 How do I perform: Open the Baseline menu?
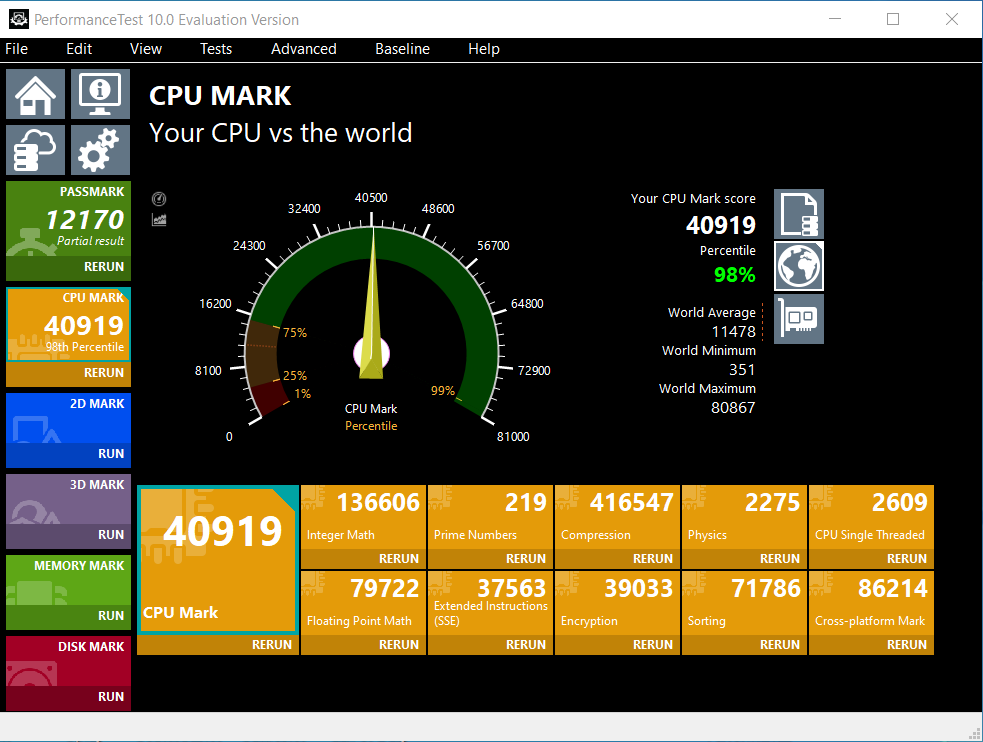click(402, 49)
